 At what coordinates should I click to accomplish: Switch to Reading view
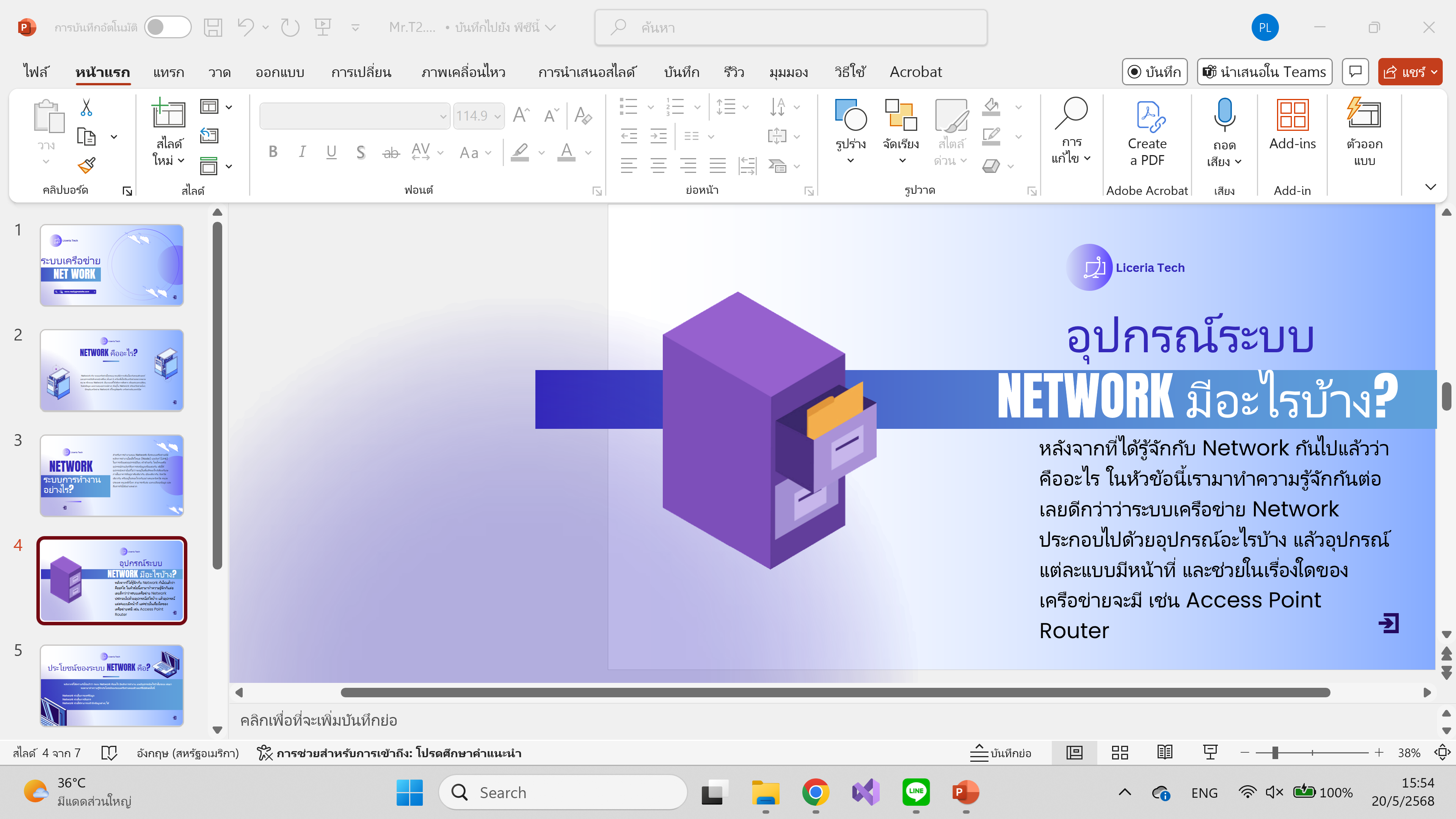click(1164, 752)
